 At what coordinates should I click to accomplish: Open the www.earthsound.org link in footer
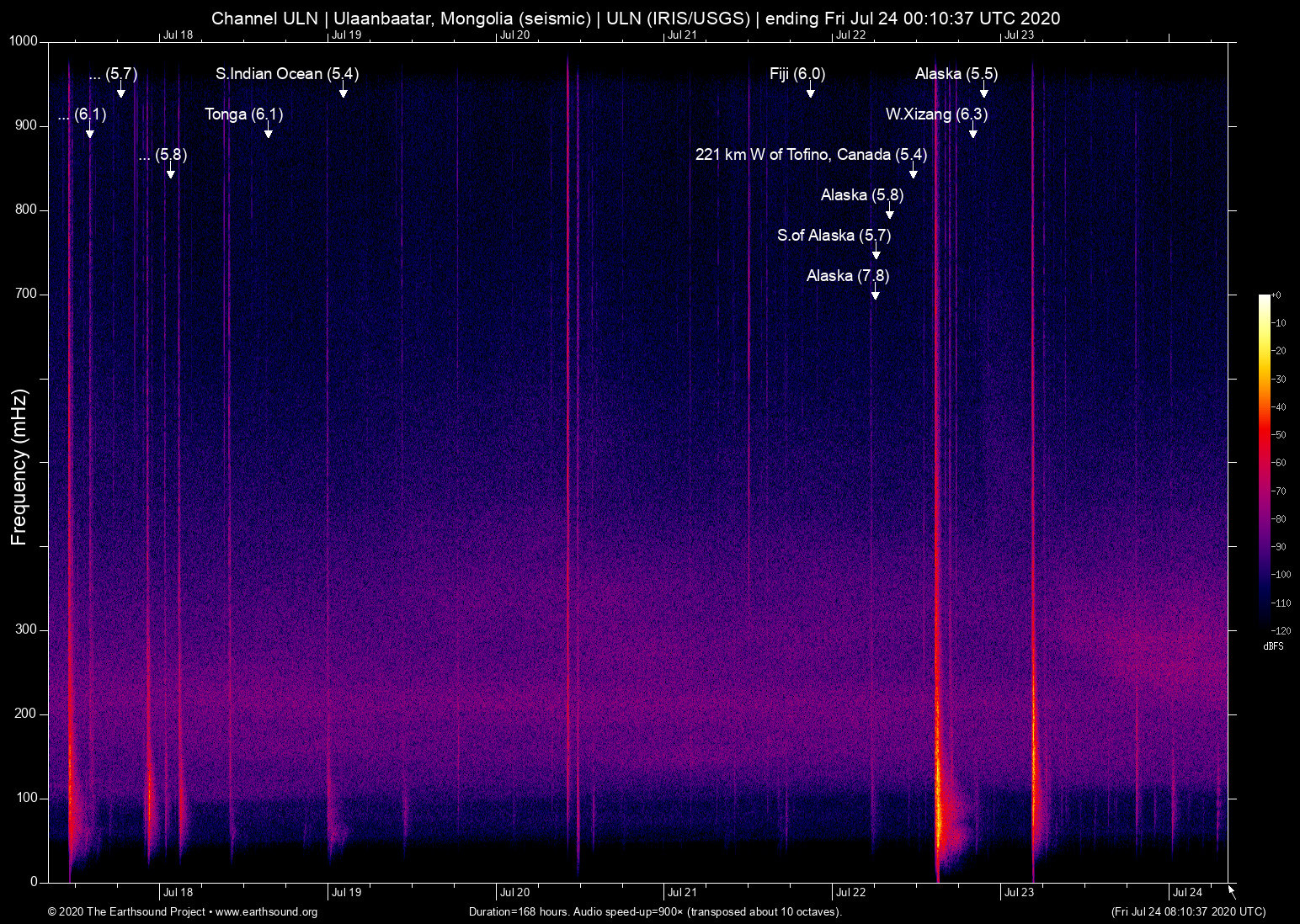click(266, 912)
